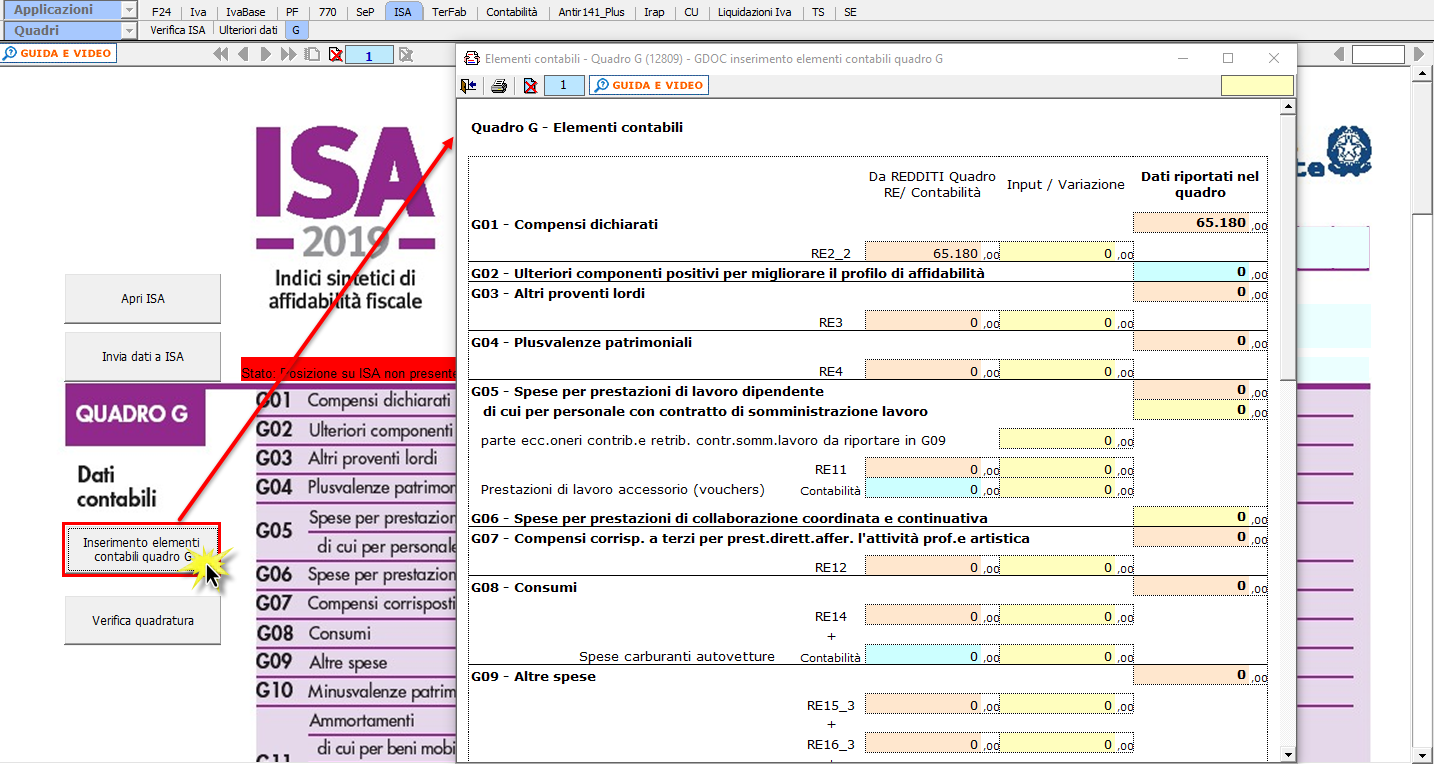Click red X delete icon in Elementi contabili toolbar

pyautogui.click(x=530, y=86)
